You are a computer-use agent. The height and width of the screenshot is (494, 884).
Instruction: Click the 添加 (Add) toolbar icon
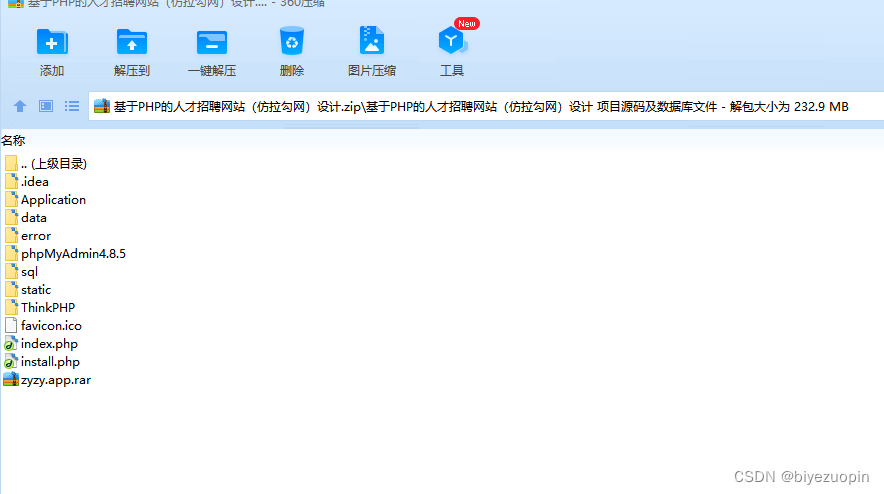[52, 42]
